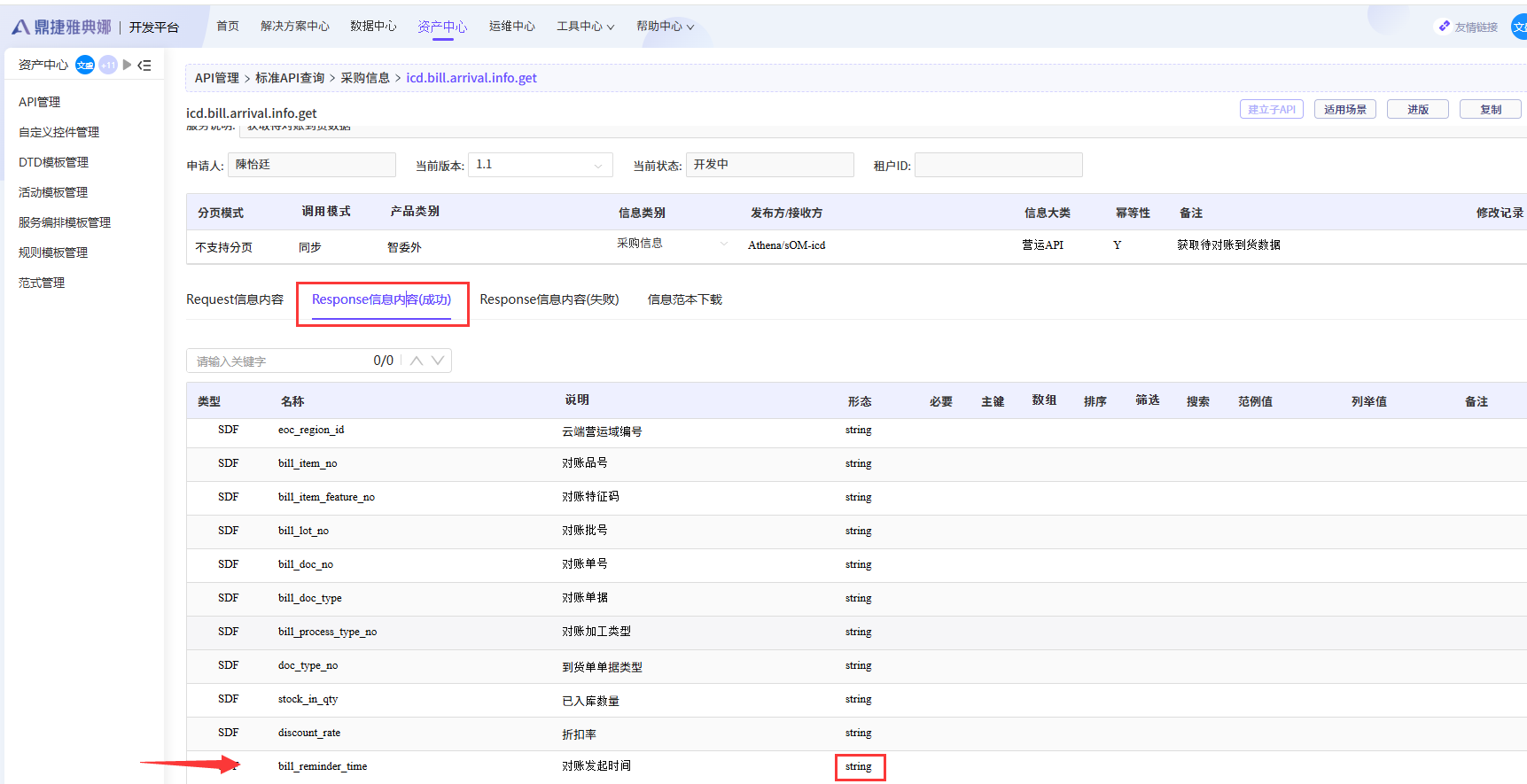Click the 复制 button
This screenshot has width=1527, height=784.
pos(1491,109)
